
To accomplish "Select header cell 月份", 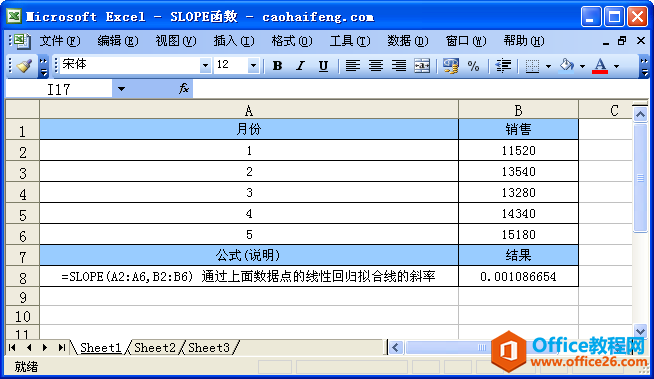I will (x=249, y=129).
